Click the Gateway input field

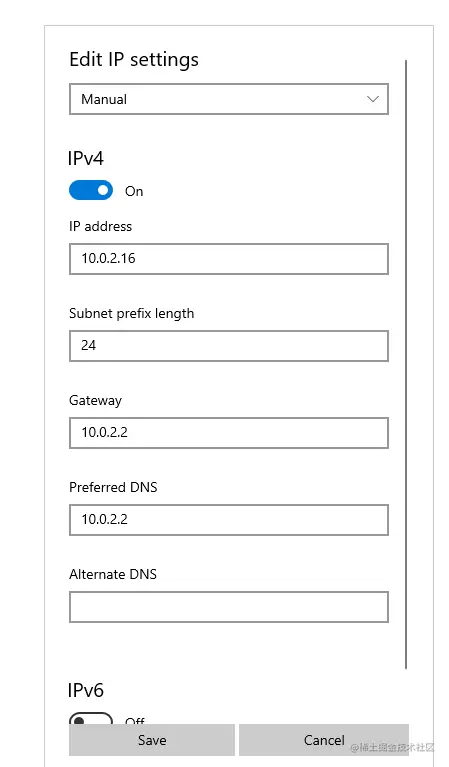(x=228, y=433)
